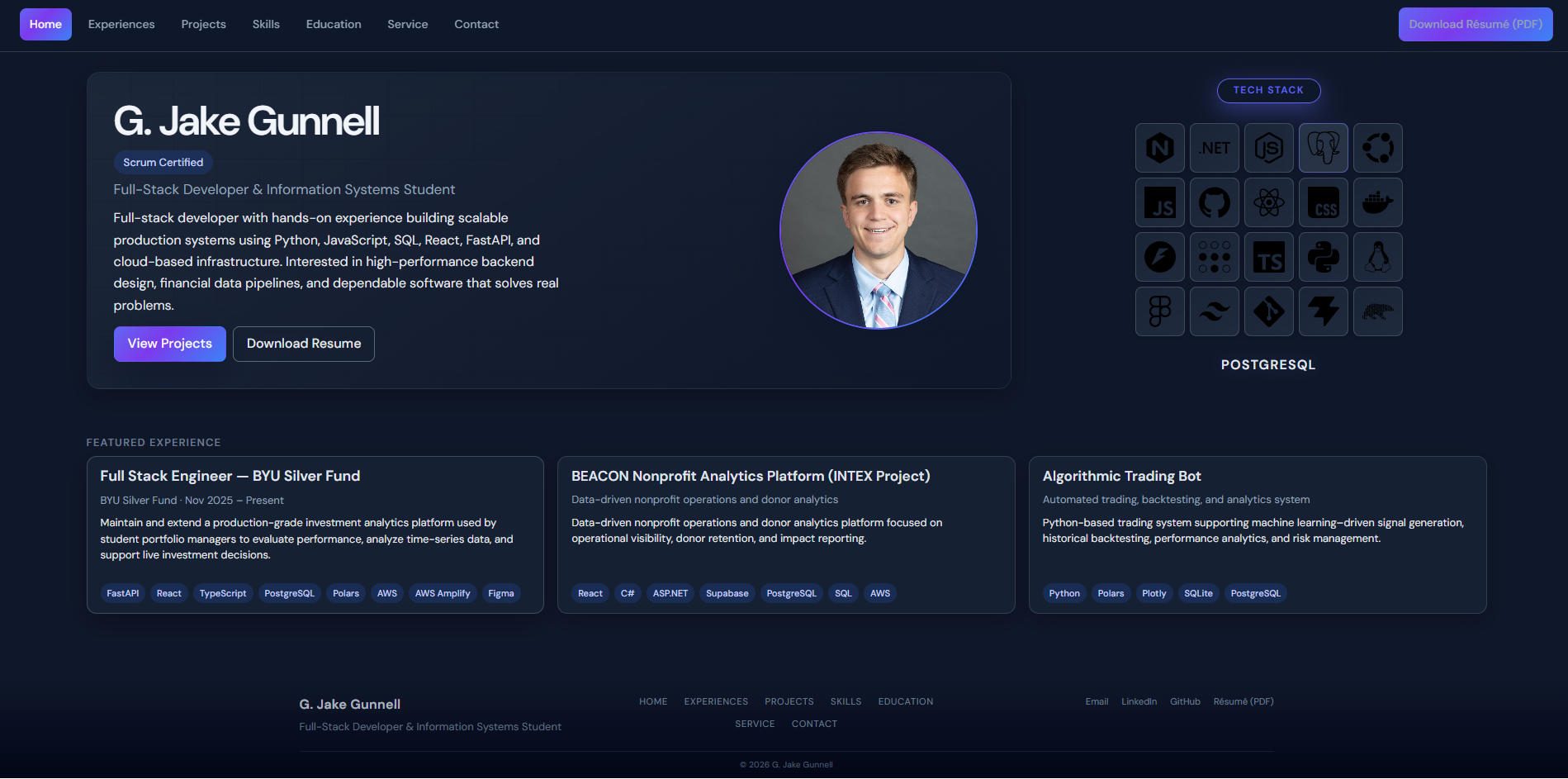1568x779 pixels.
Task: Pick the Supabase bolt icon
Action: click(x=1323, y=311)
